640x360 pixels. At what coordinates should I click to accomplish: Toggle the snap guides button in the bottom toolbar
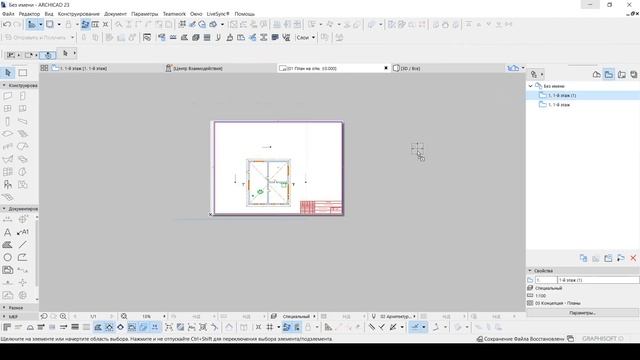pyautogui.click(x=415, y=327)
